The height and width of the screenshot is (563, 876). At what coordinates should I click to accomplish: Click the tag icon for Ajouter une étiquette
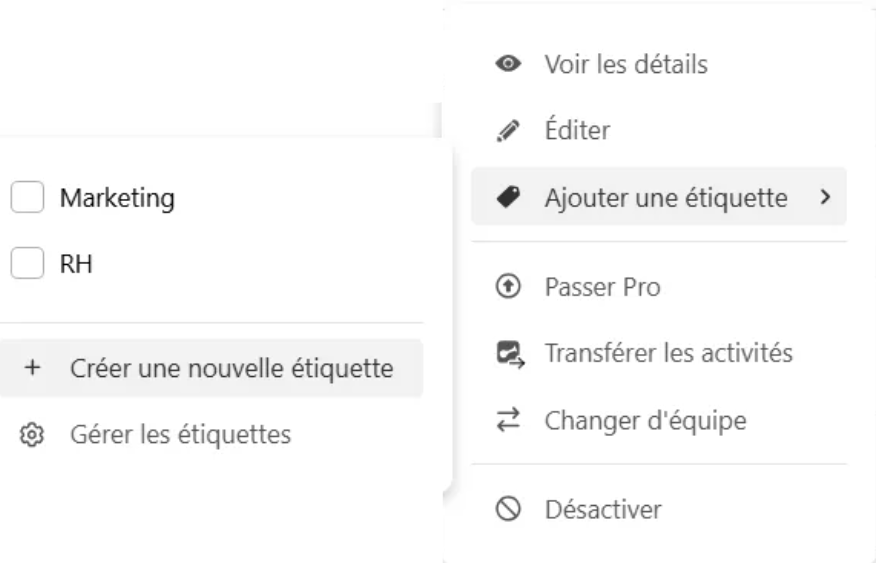tap(508, 197)
